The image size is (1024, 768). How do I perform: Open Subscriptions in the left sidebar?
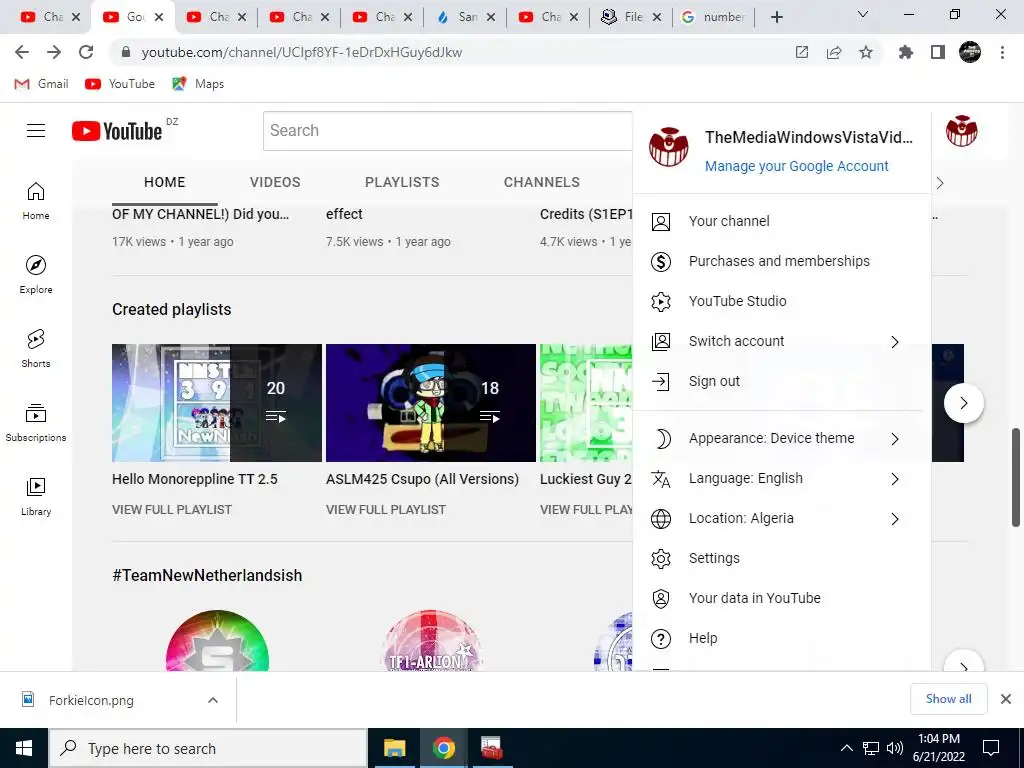point(36,423)
